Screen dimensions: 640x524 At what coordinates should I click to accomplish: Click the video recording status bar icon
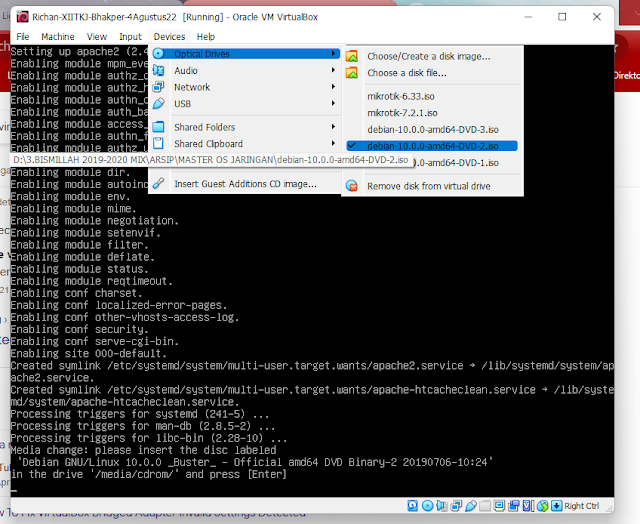(x=513, y=506)
